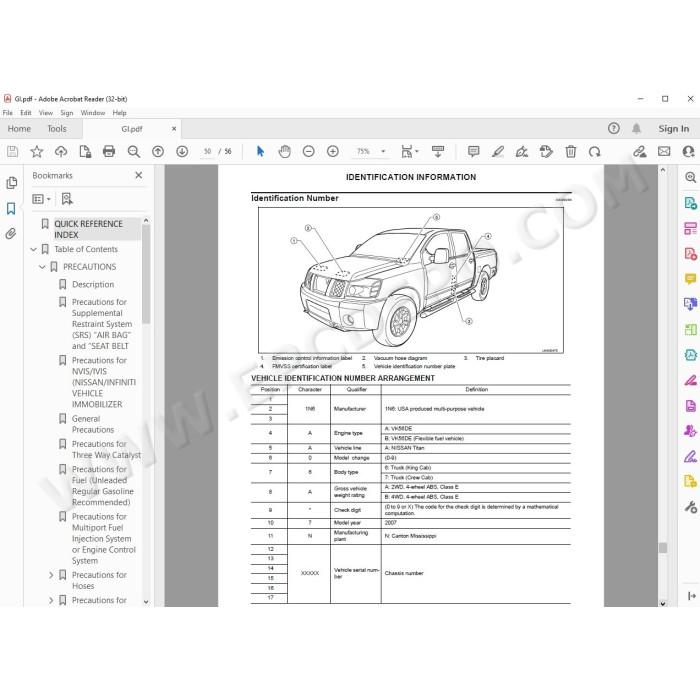Open Comment tool in right pane

690,279
